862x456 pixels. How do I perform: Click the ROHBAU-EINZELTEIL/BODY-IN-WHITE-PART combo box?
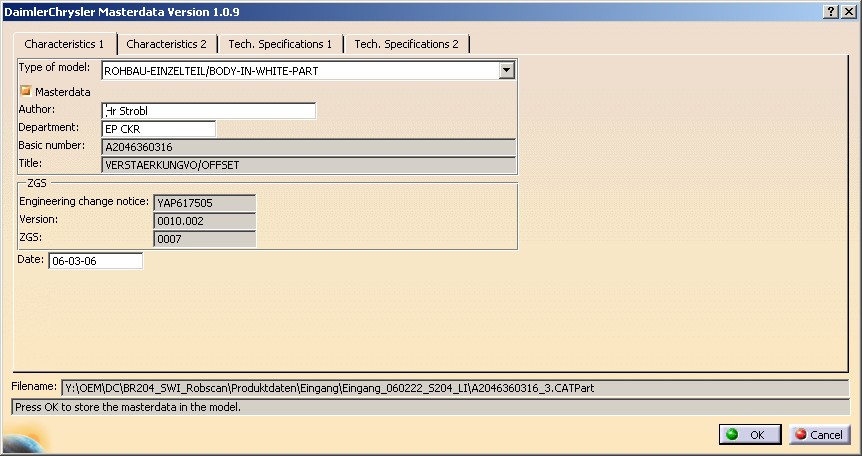(308, 70)
